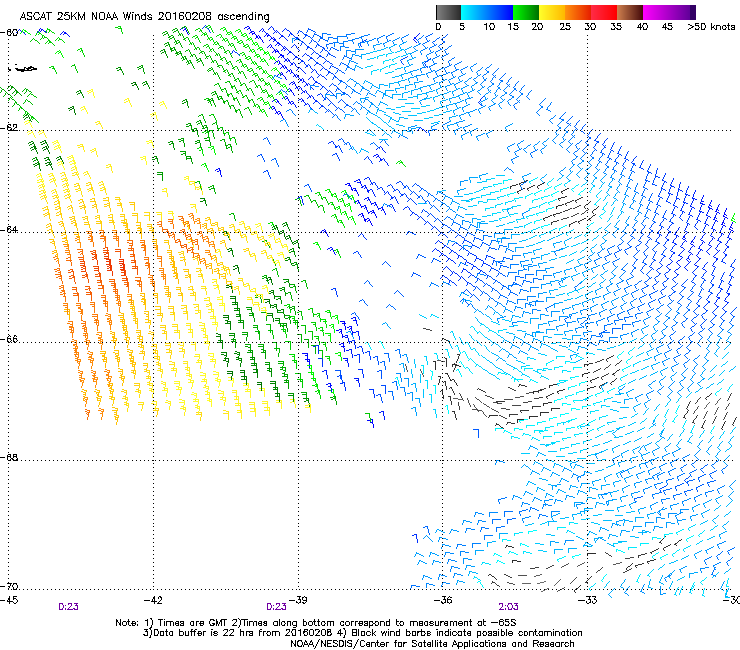Click the purple 2:03 swath time

pyautogui.click(x=508, y=607)
